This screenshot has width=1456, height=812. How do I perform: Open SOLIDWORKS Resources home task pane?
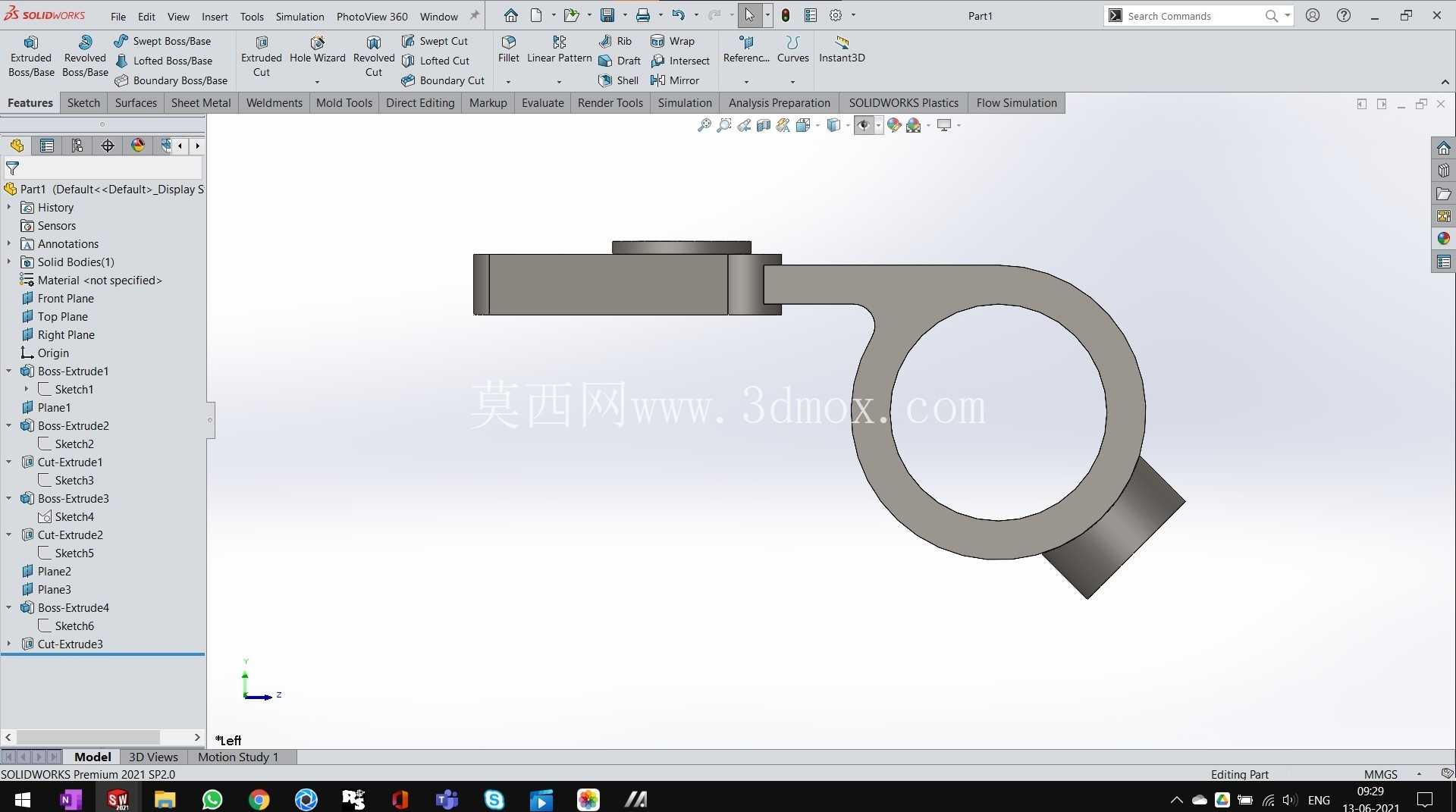(1443, 148)
